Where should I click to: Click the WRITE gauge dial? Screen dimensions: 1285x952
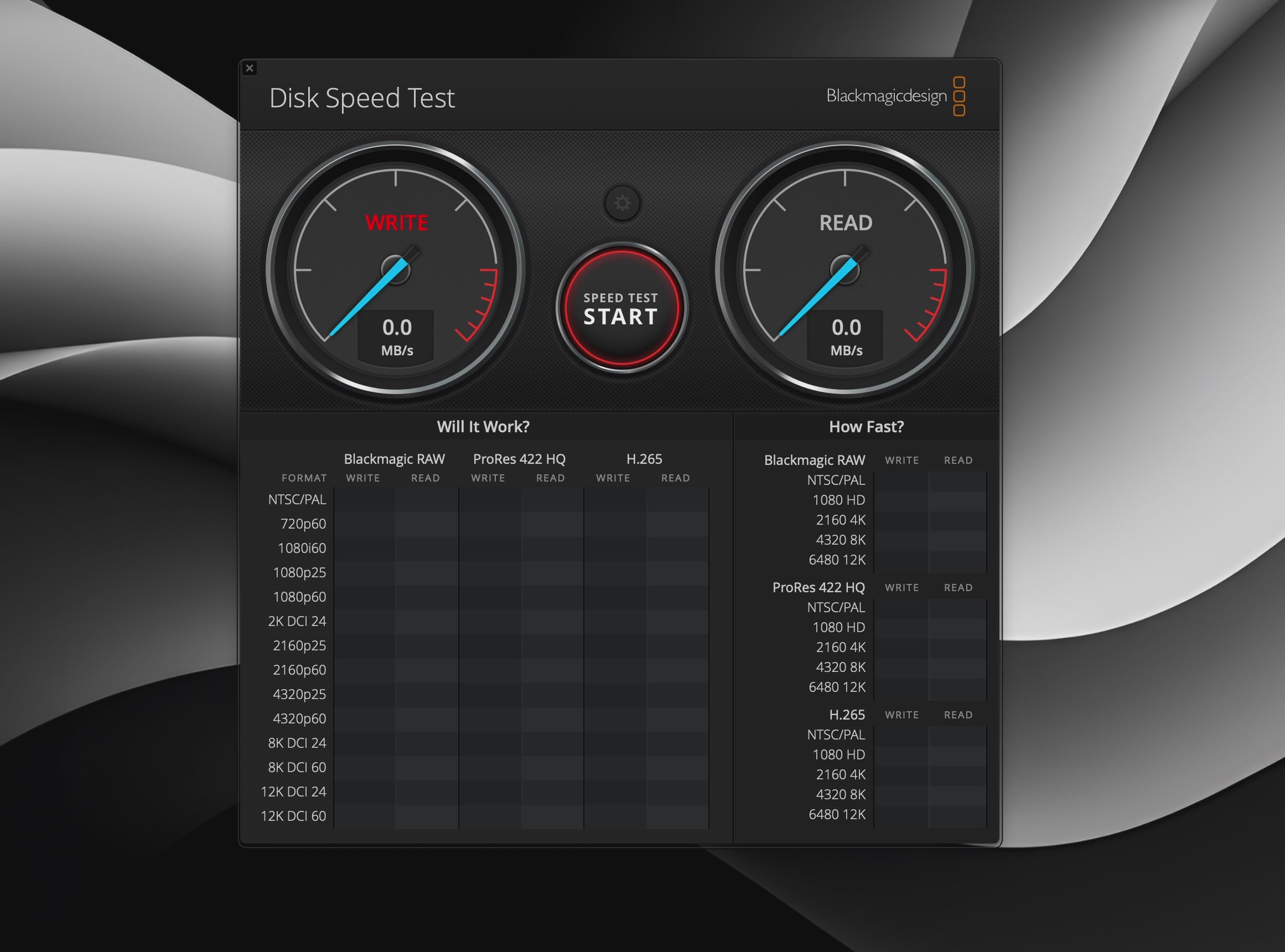[x=396, y=269]
